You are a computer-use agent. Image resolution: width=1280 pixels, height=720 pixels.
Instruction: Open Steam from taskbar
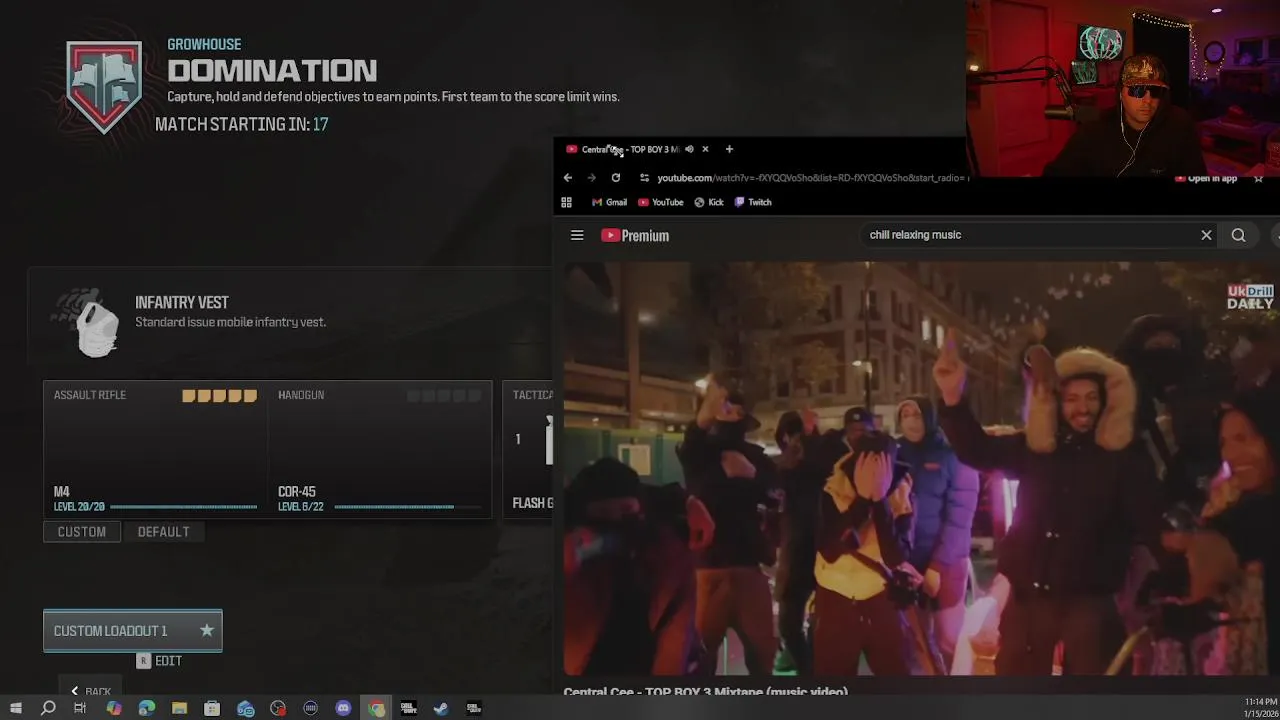point(441,708)
